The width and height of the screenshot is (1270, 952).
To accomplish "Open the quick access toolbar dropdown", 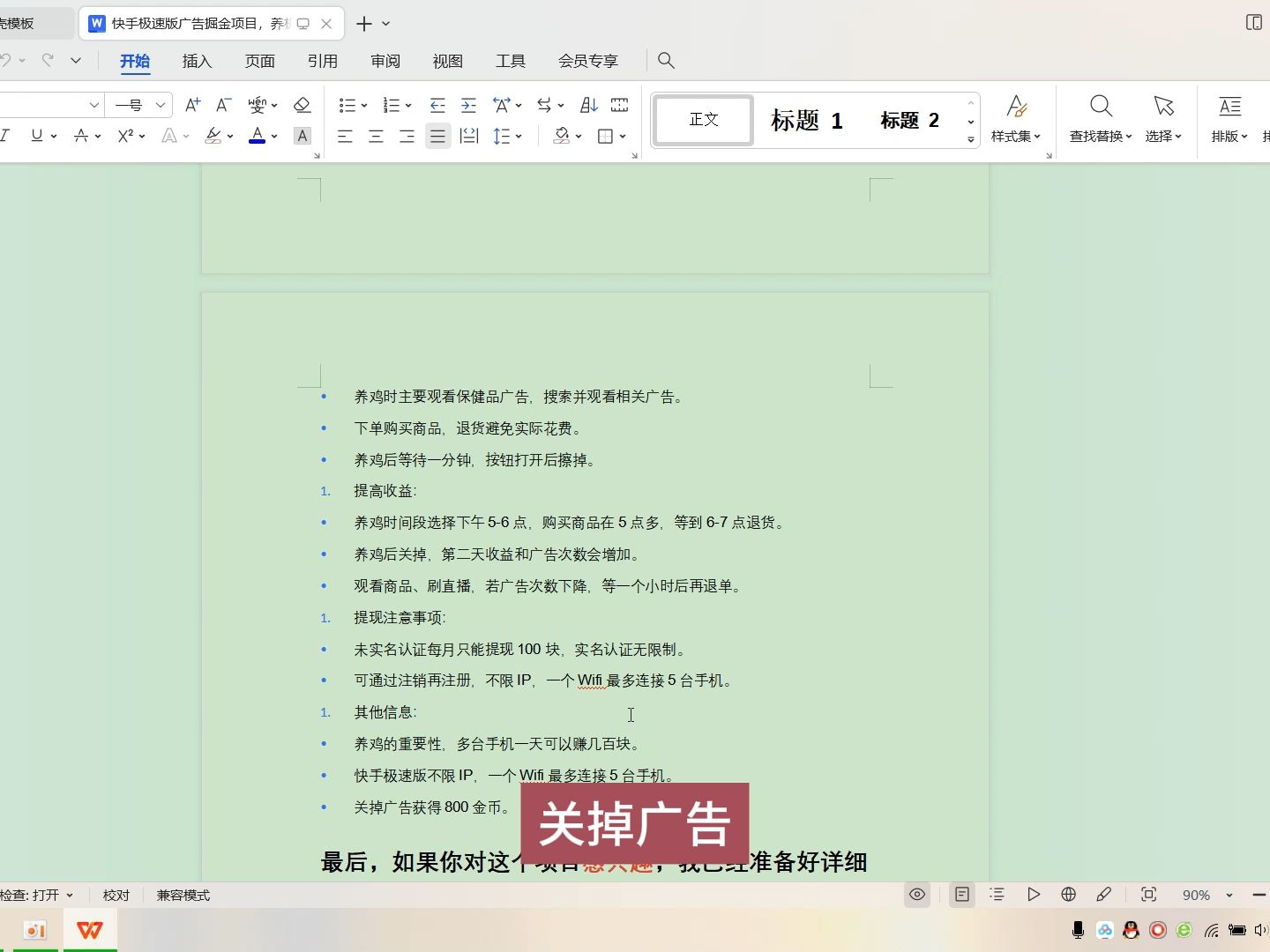I will pyautogui.click(x=76, y=60).
